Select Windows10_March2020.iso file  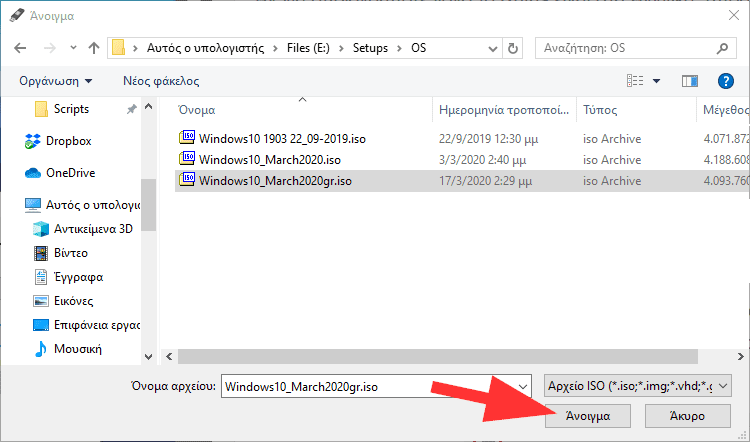[270, 160]
